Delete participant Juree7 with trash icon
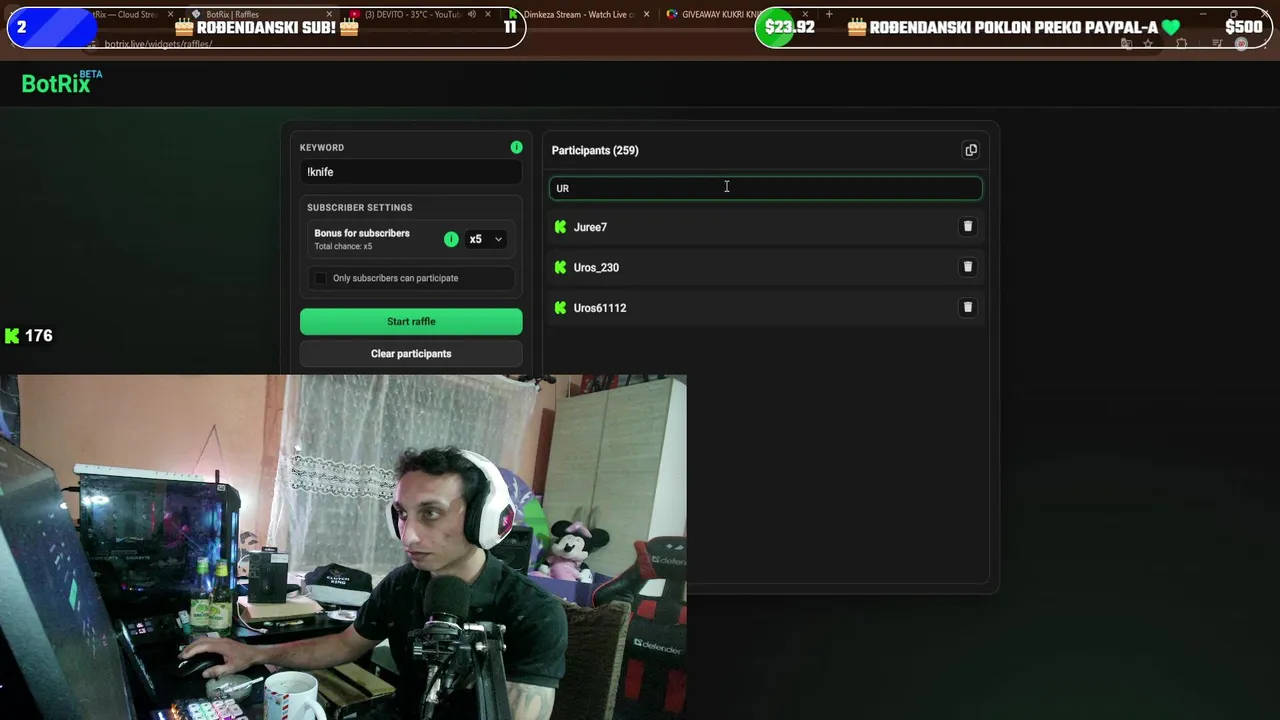This screenshot has height=720, width=1280. [x=967, y=227]
